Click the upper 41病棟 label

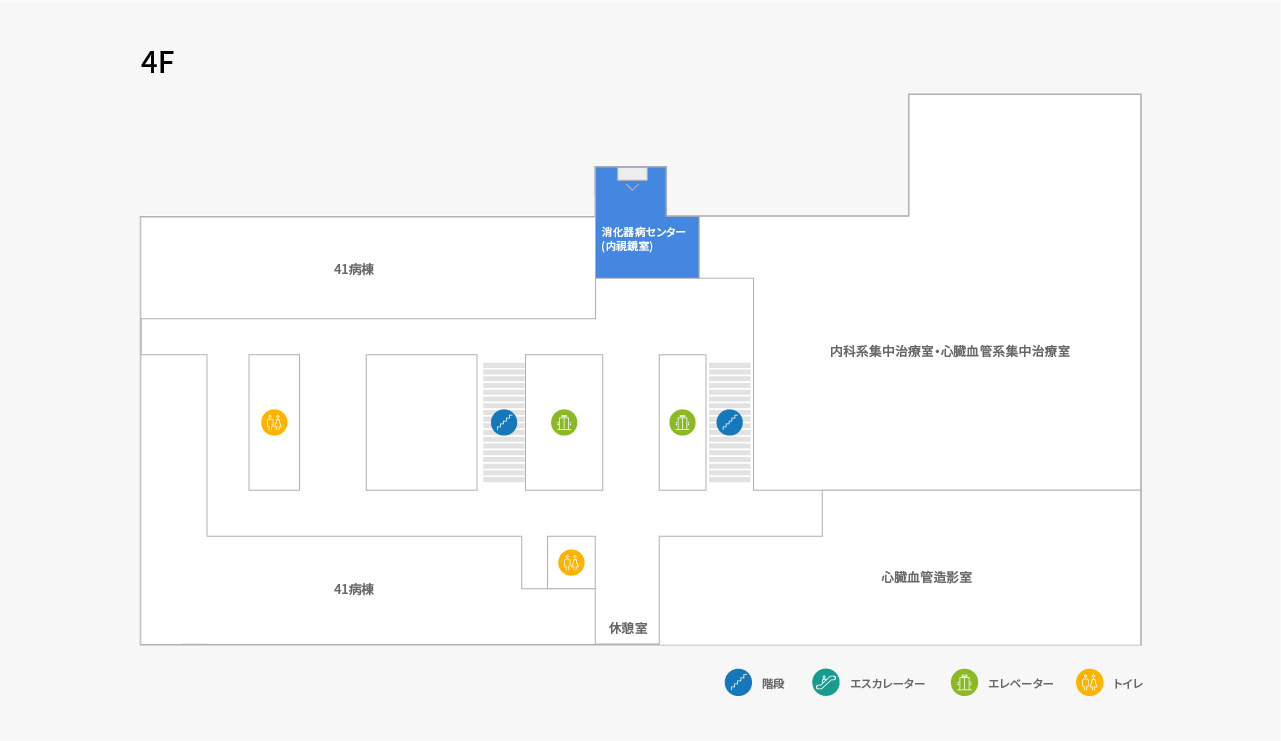(354, 269)
